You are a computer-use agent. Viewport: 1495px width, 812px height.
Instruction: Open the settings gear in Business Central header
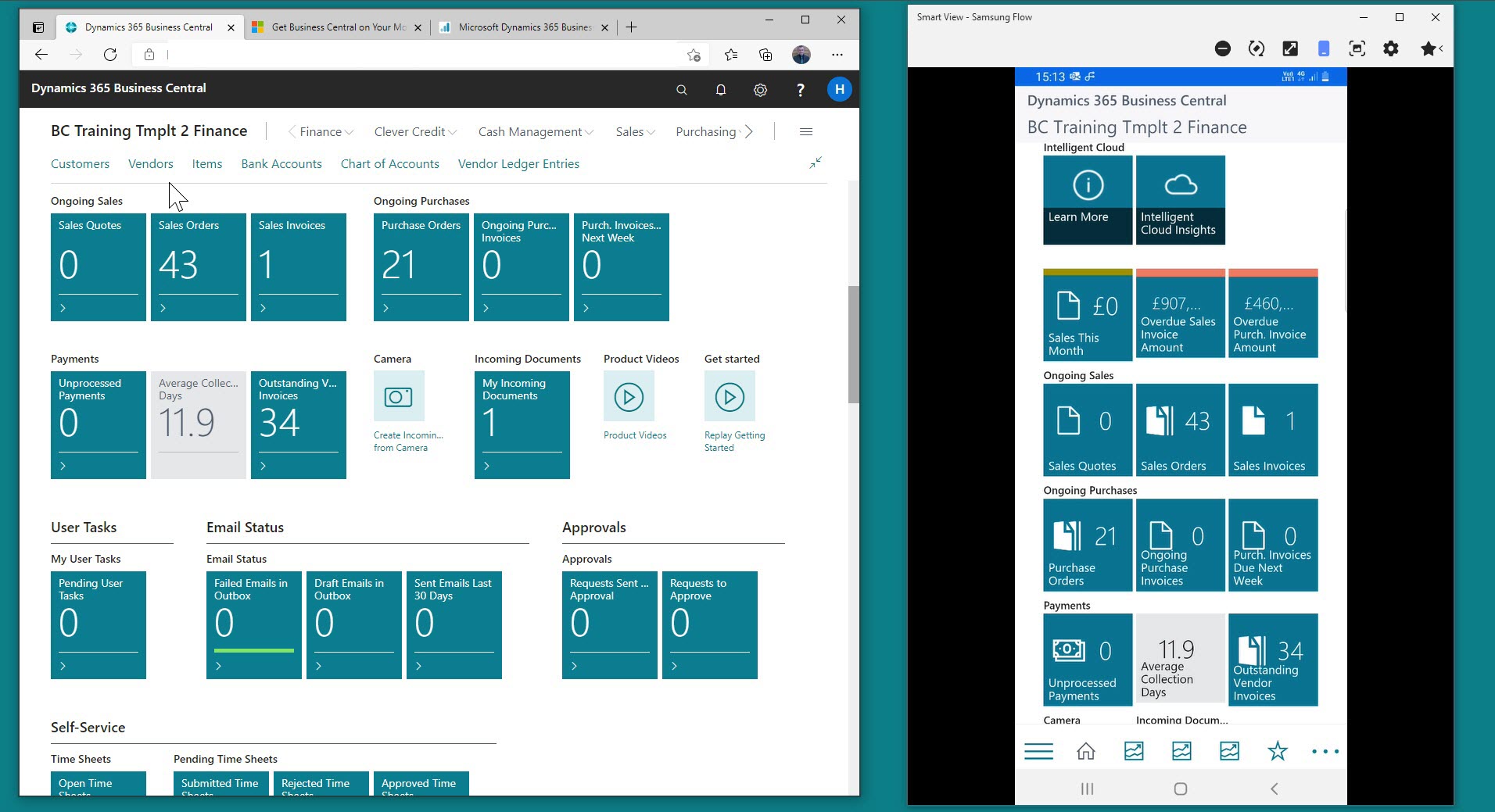pos(760,90)
